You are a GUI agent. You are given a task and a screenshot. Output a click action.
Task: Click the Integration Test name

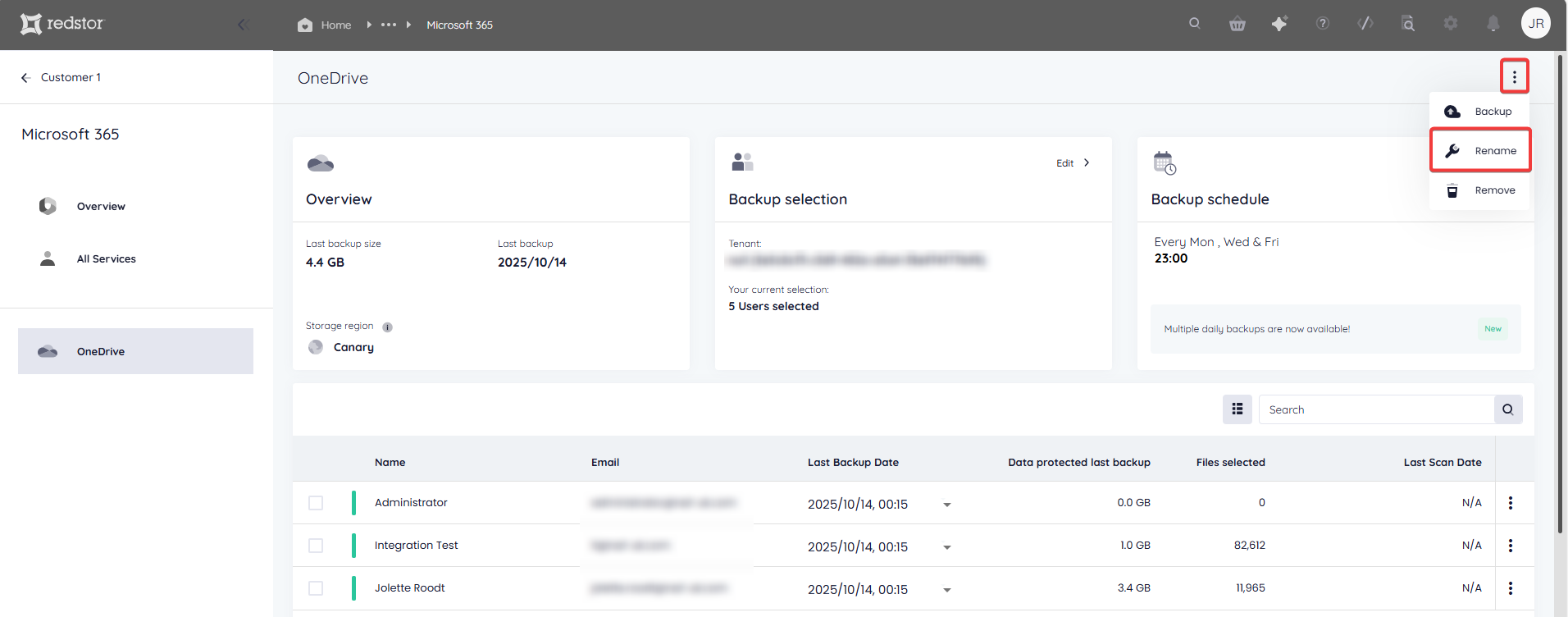tap(417, 546)
